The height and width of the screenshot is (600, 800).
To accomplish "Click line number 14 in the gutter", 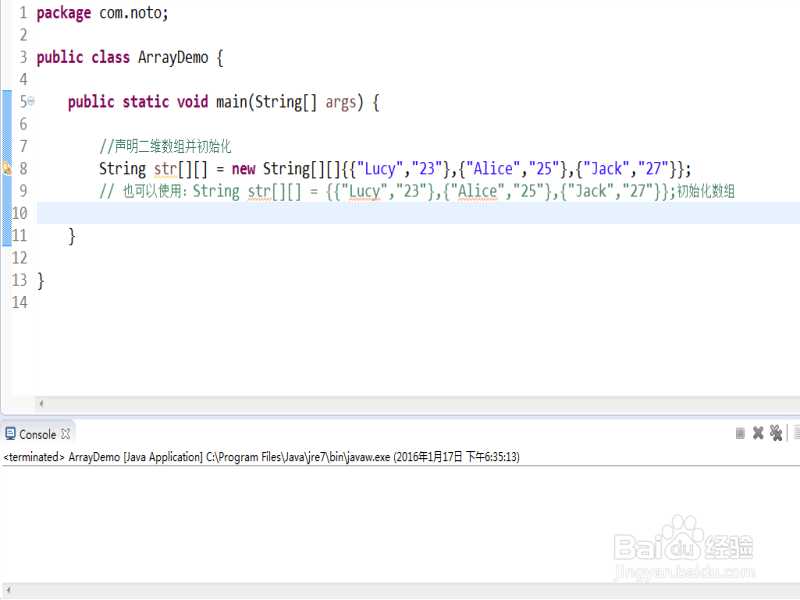I will (19, 302).
